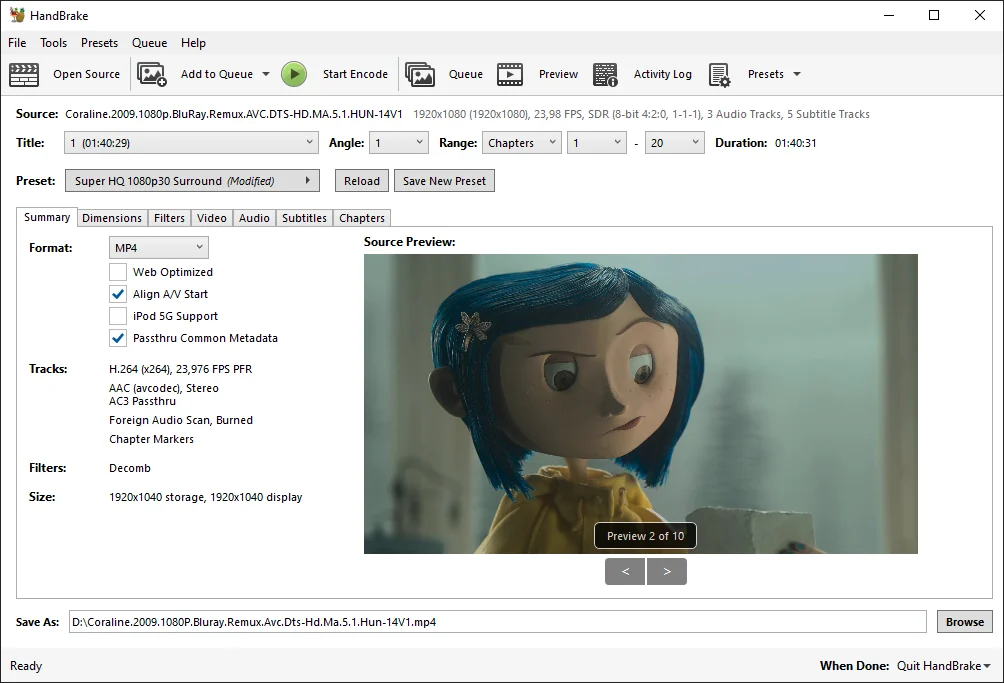Click the AC3 Passthru track text
The height and width of the screenshot is (683, 1004).
coord(142,401)
